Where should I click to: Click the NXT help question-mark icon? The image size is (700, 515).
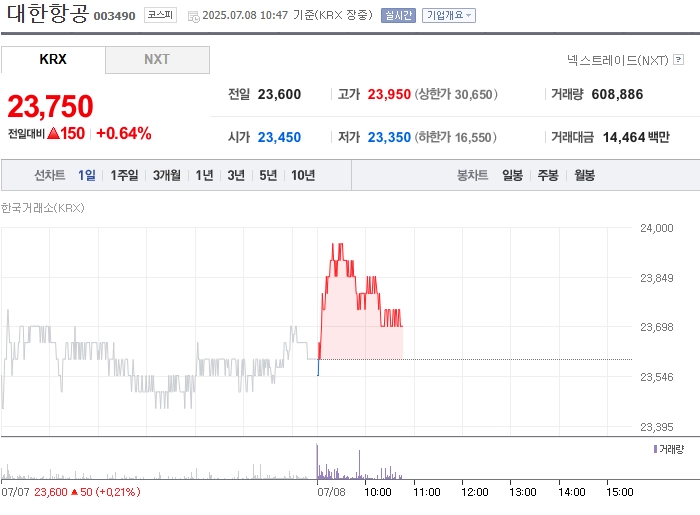click(x=679, y=59)
